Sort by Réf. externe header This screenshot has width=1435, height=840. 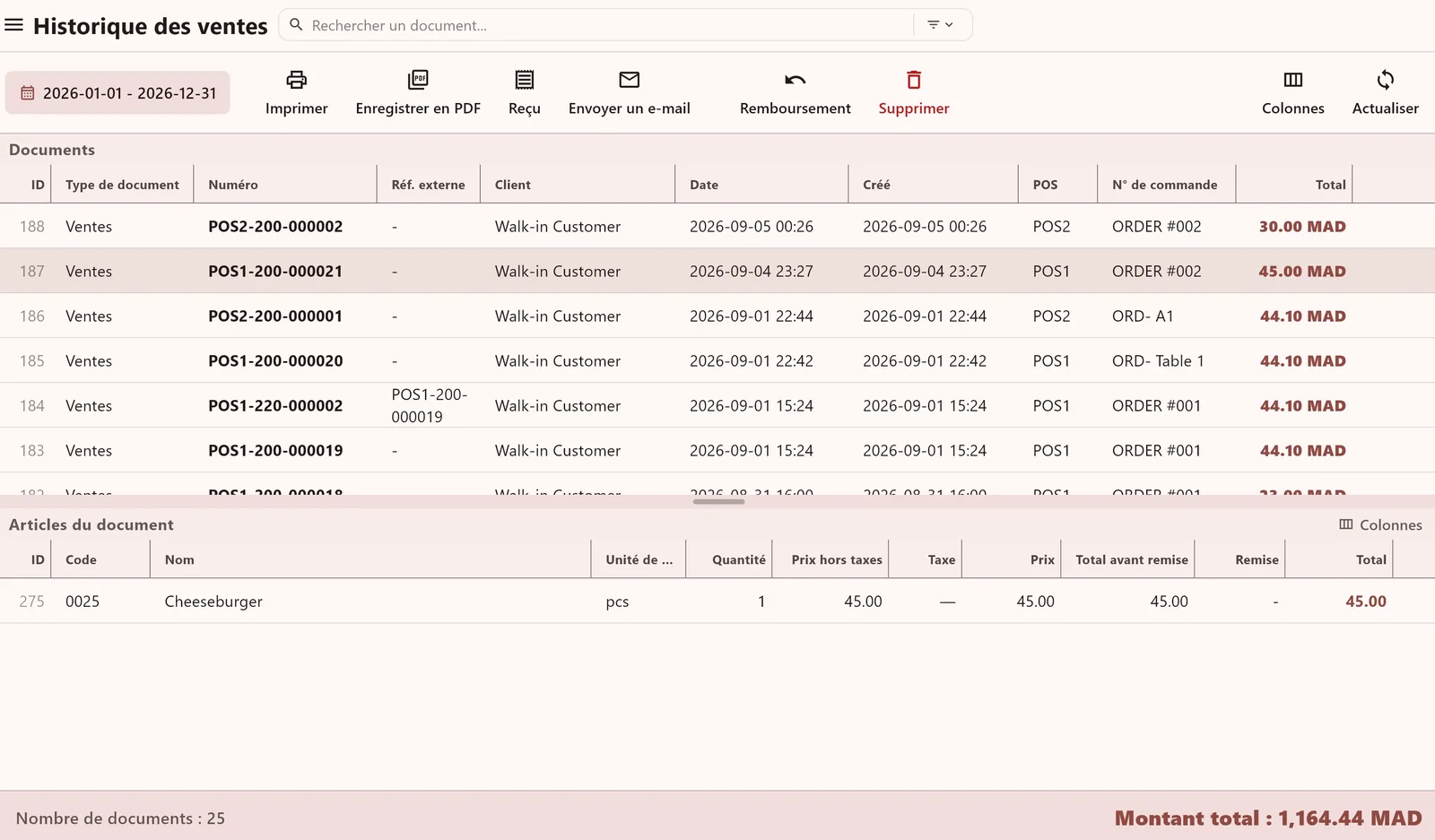coord(428,185)
